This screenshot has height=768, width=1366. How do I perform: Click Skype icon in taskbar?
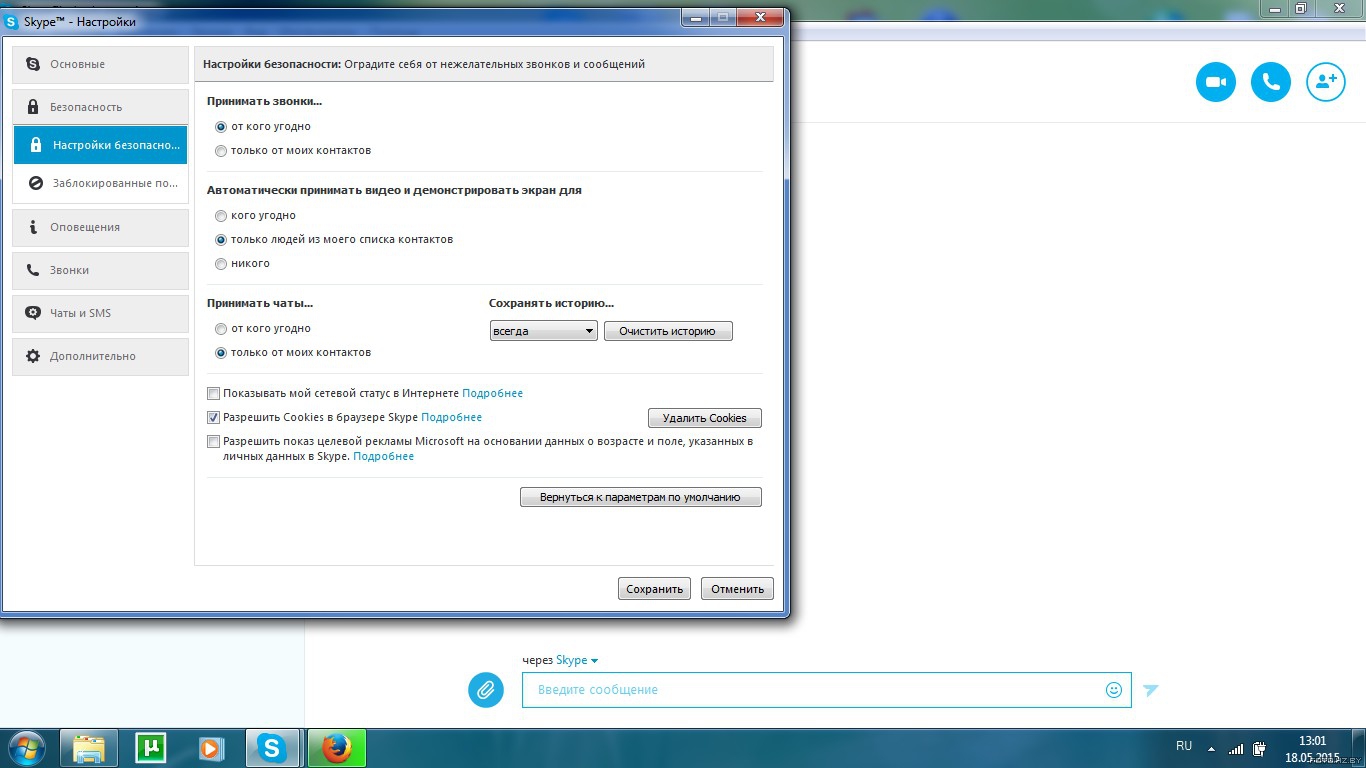(x=272, y=748)
